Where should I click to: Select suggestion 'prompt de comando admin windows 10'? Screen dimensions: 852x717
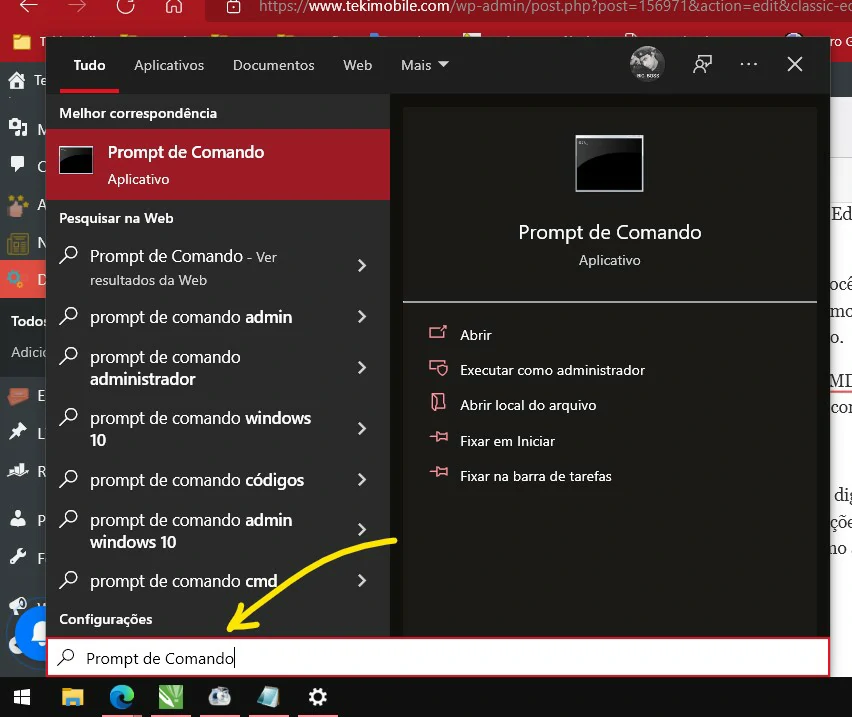click(191, 531)
